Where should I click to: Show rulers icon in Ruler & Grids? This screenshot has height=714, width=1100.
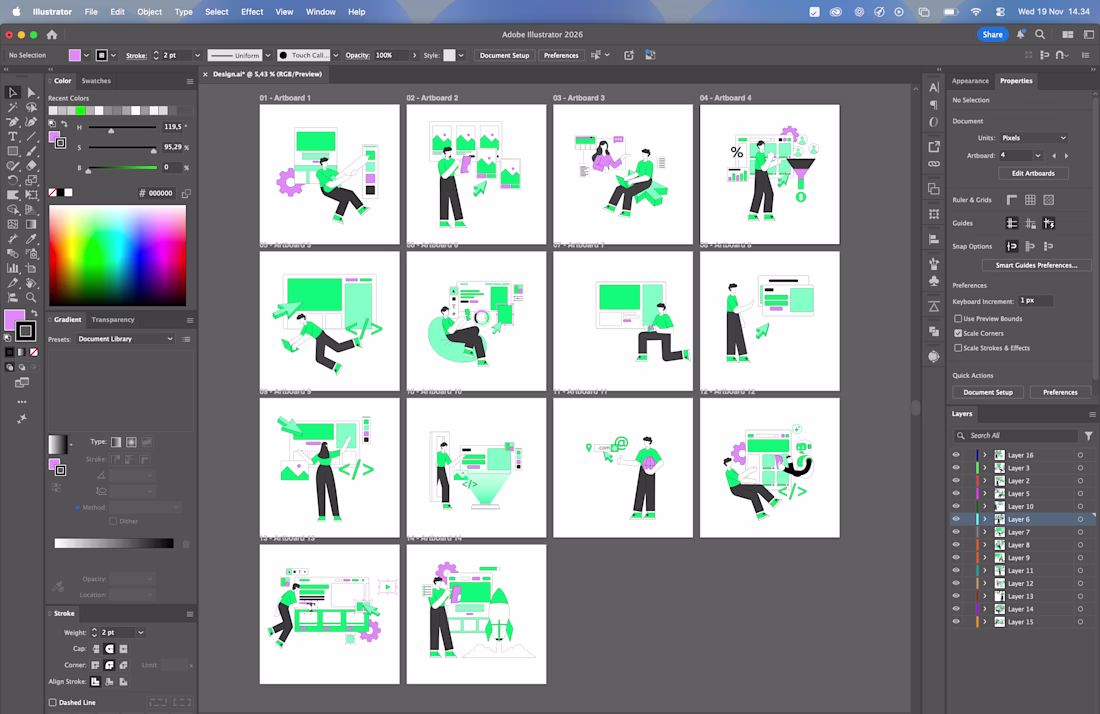(1012, 200)
